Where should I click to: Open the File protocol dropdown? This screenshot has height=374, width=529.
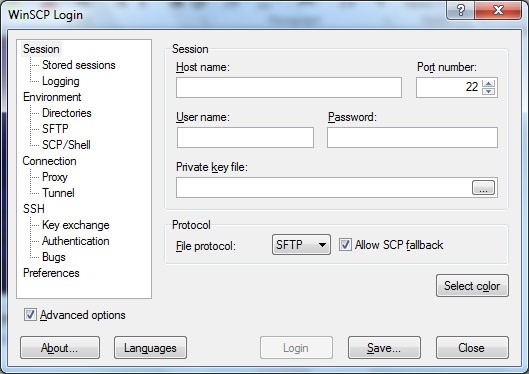[301, 244]
